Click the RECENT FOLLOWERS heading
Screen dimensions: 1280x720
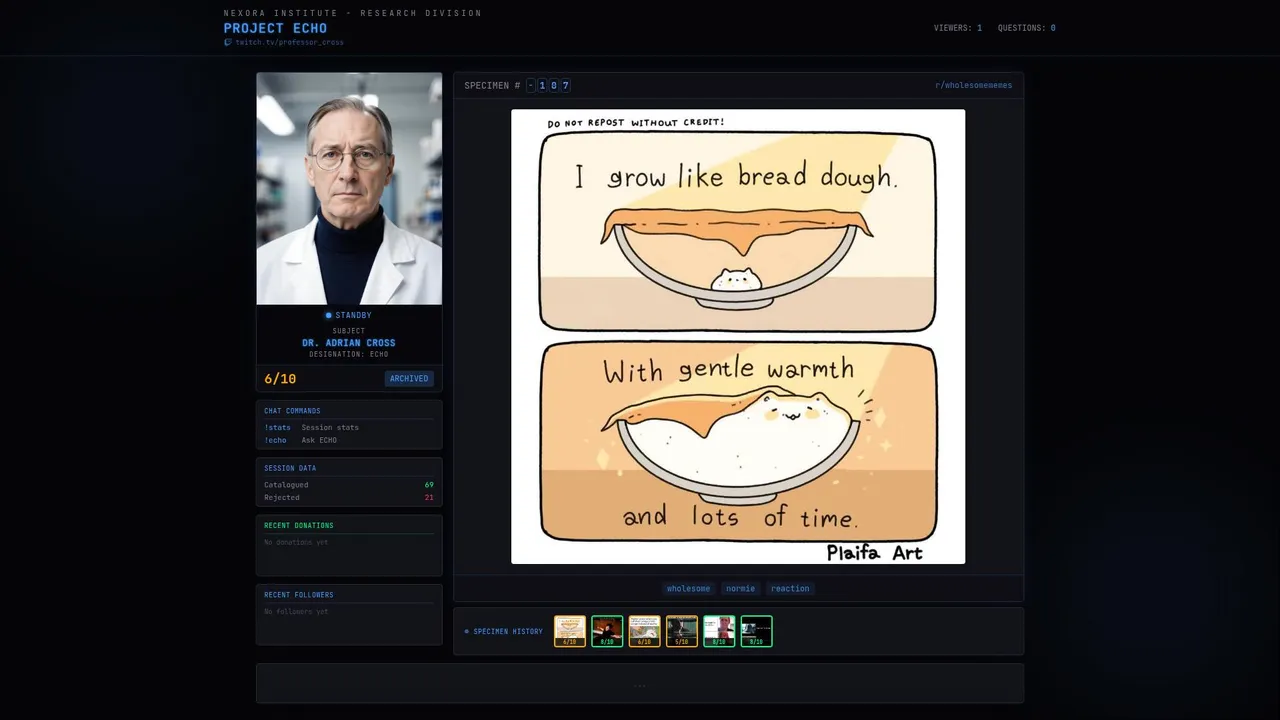point(299,595)
